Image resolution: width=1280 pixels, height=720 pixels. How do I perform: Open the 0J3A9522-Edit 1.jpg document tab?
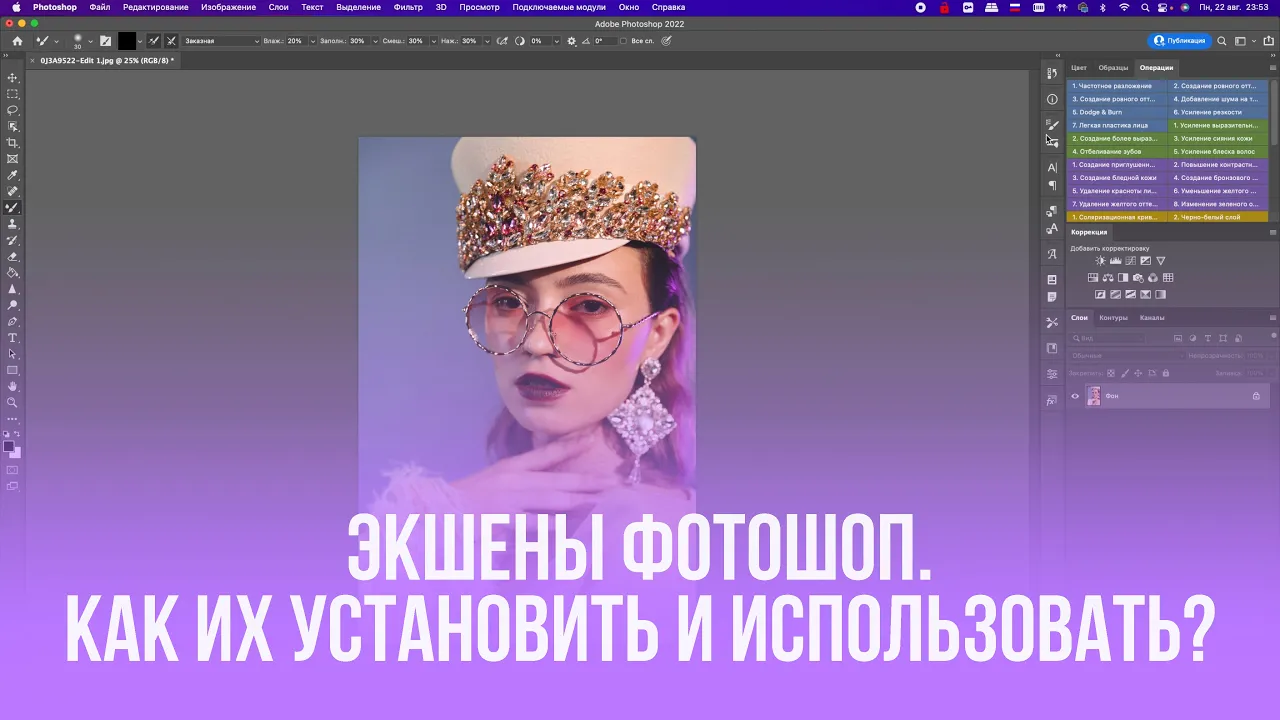pyautogui.click(x=107, y=60)
